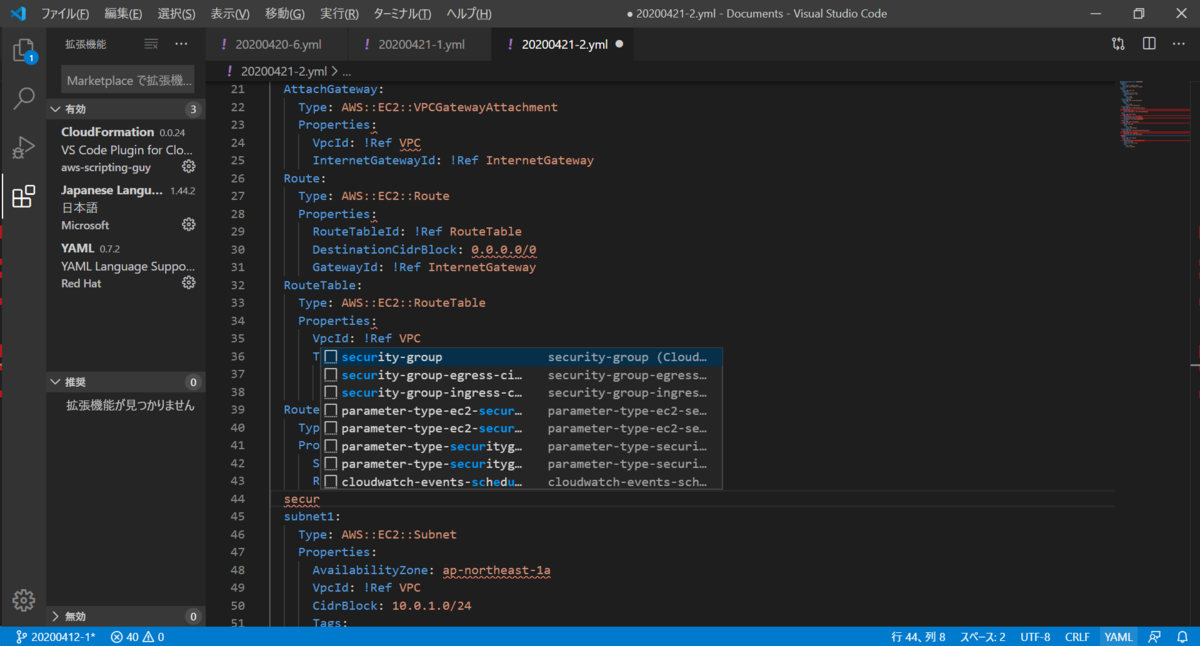Click the compare changes editor icon

coord(1118,44)
